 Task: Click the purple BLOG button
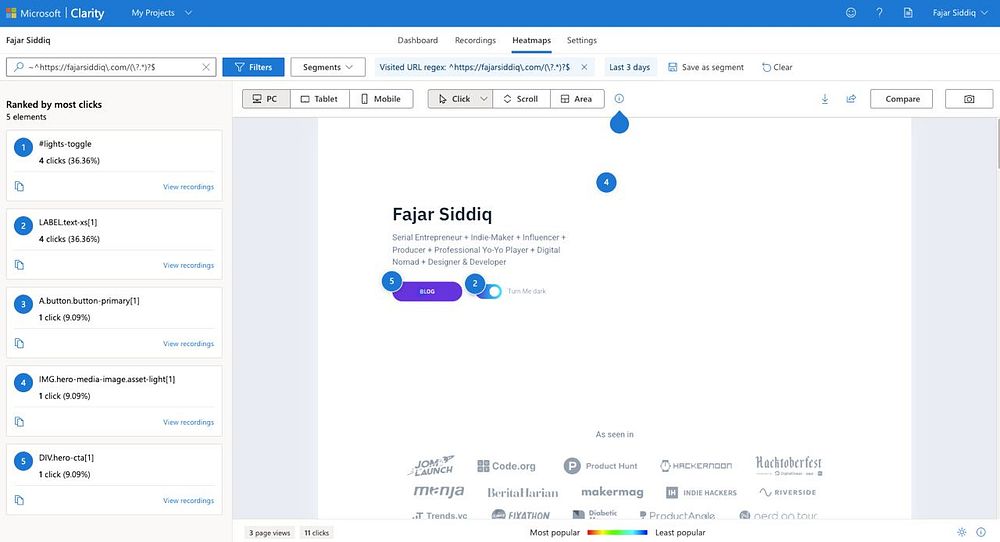[x=427, y=291]
